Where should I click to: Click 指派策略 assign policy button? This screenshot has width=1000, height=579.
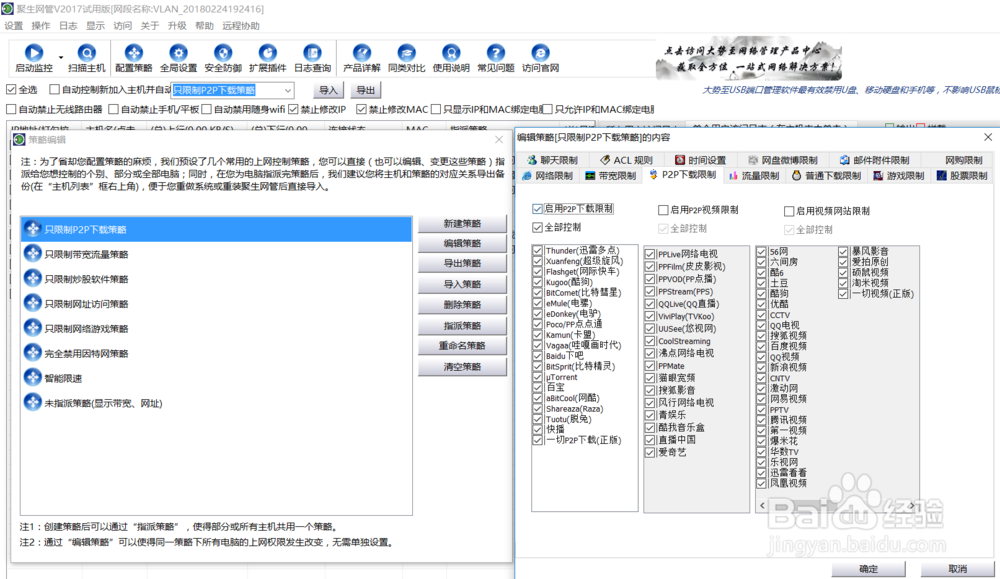(462, 326)
